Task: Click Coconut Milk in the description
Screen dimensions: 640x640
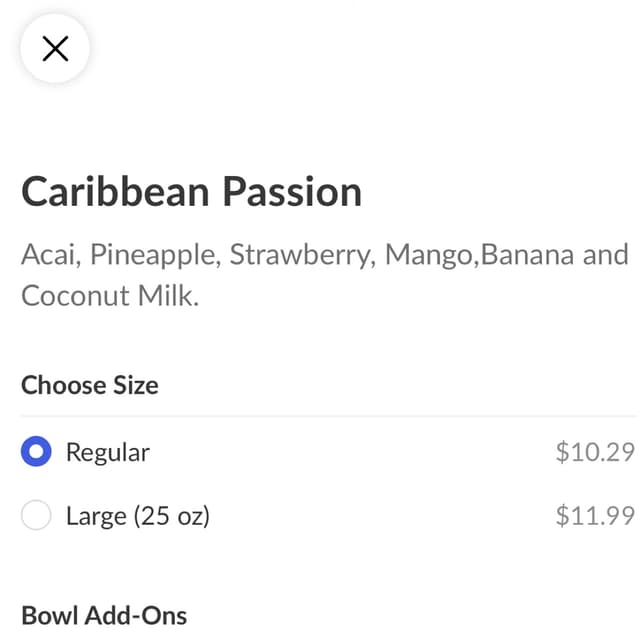Action: 110,296
